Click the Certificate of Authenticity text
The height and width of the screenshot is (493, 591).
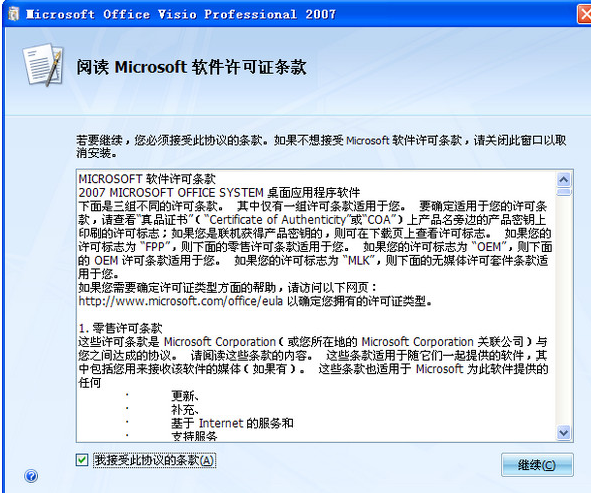pyautogui.click(x=277, y=220)
